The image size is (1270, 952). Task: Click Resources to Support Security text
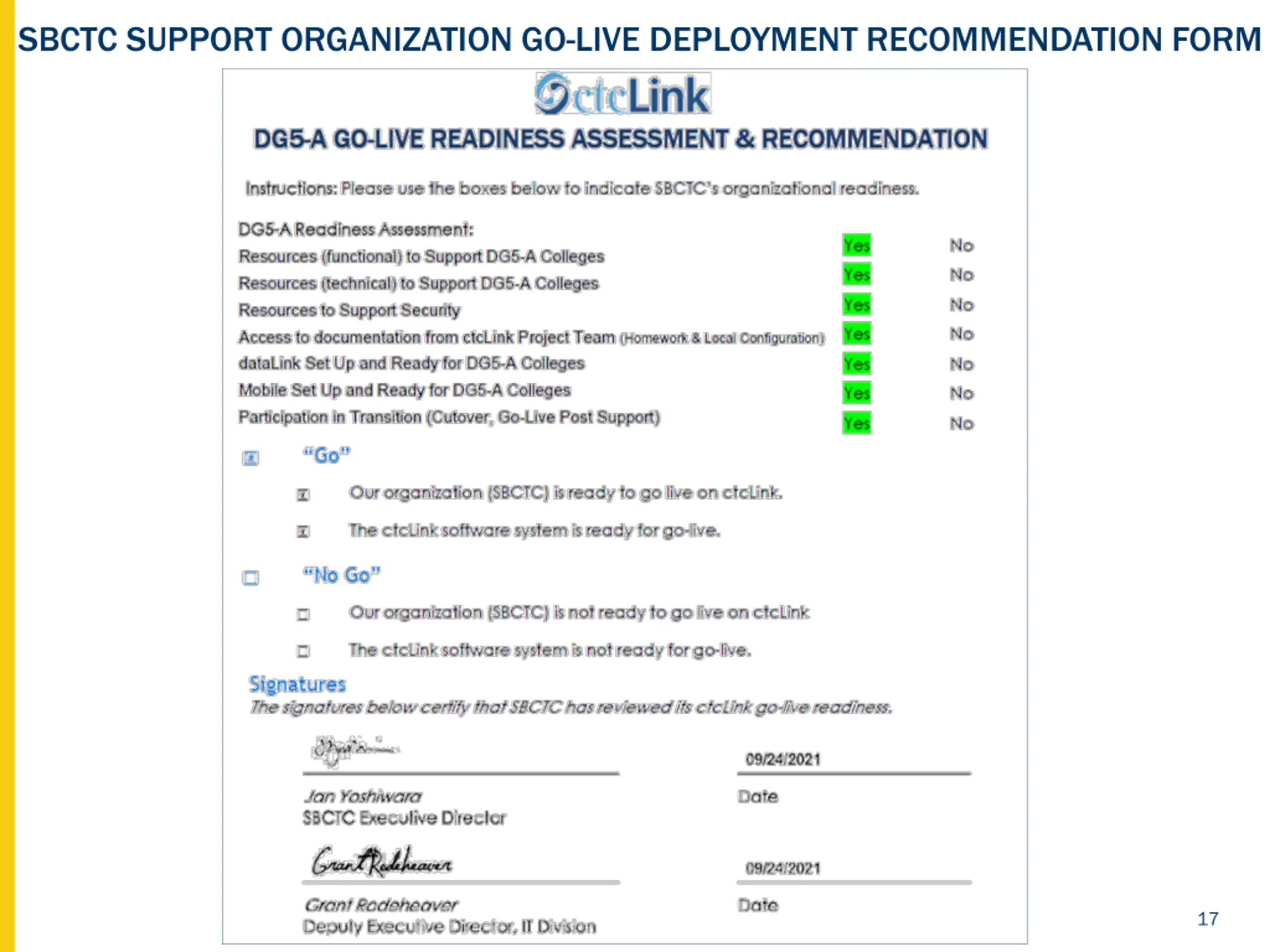click(349, 310)
